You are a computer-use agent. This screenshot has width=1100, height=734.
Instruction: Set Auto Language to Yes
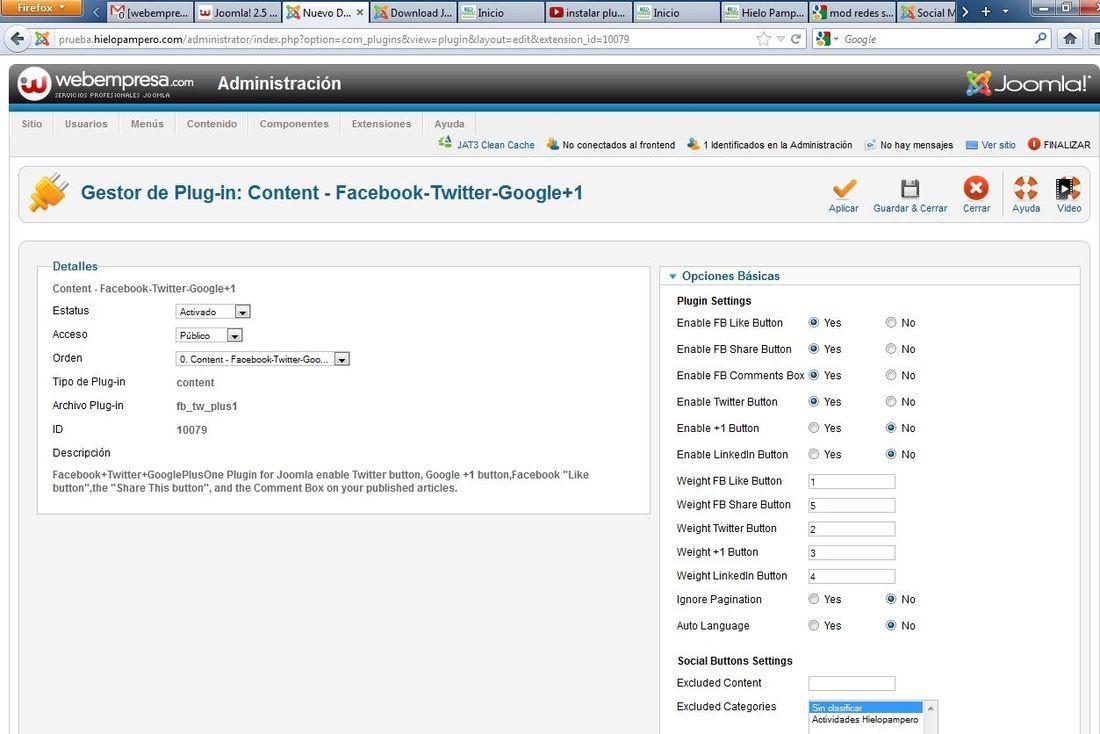point(814,625)
